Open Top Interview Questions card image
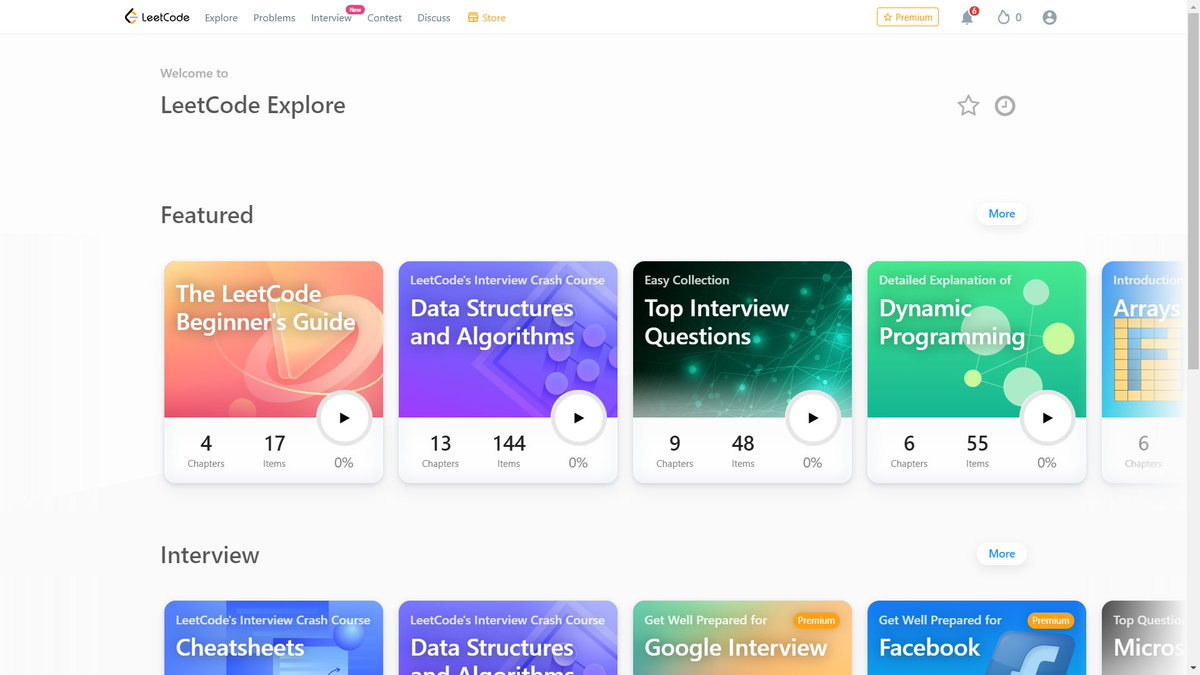The width and height of the screenshot is (1200, 675). coord(742,340)
